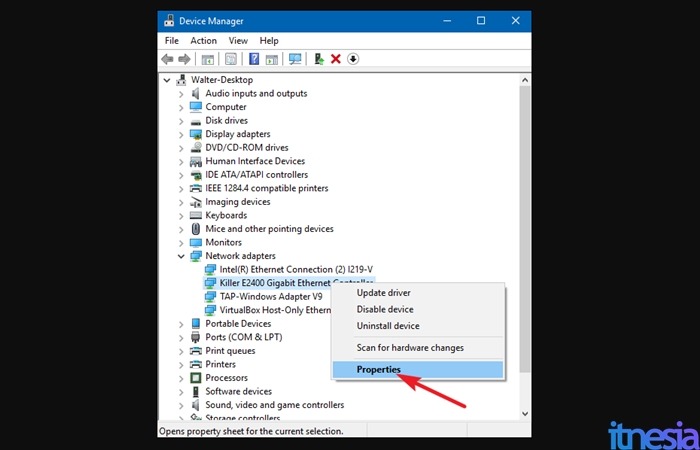
Task: Click the scrollbar down arrow
Action: coord(525,414)
